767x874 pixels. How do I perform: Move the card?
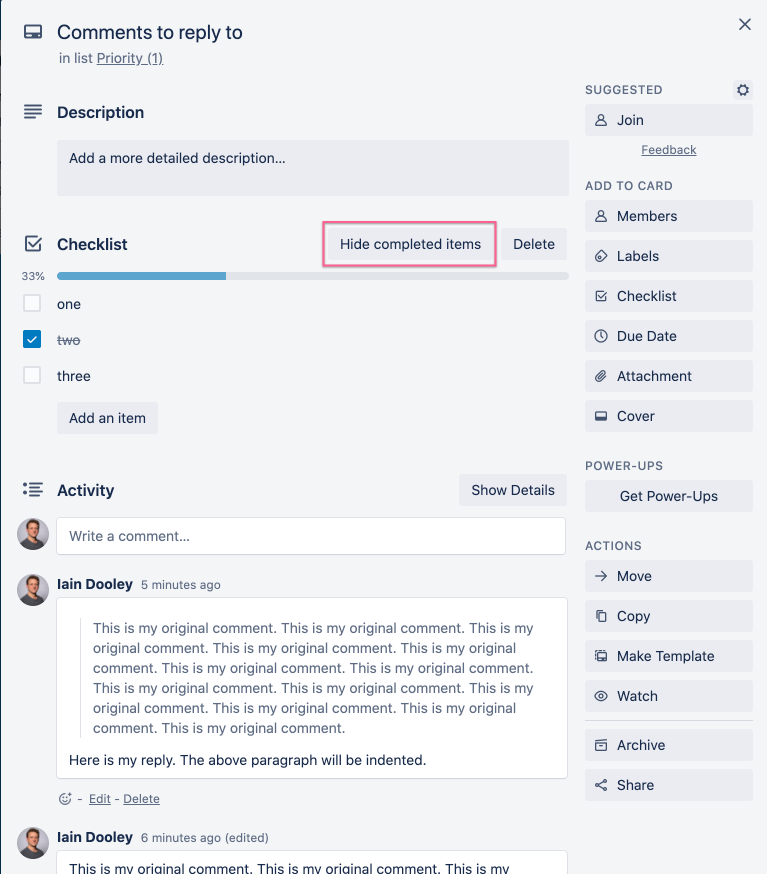pos(668,576)
